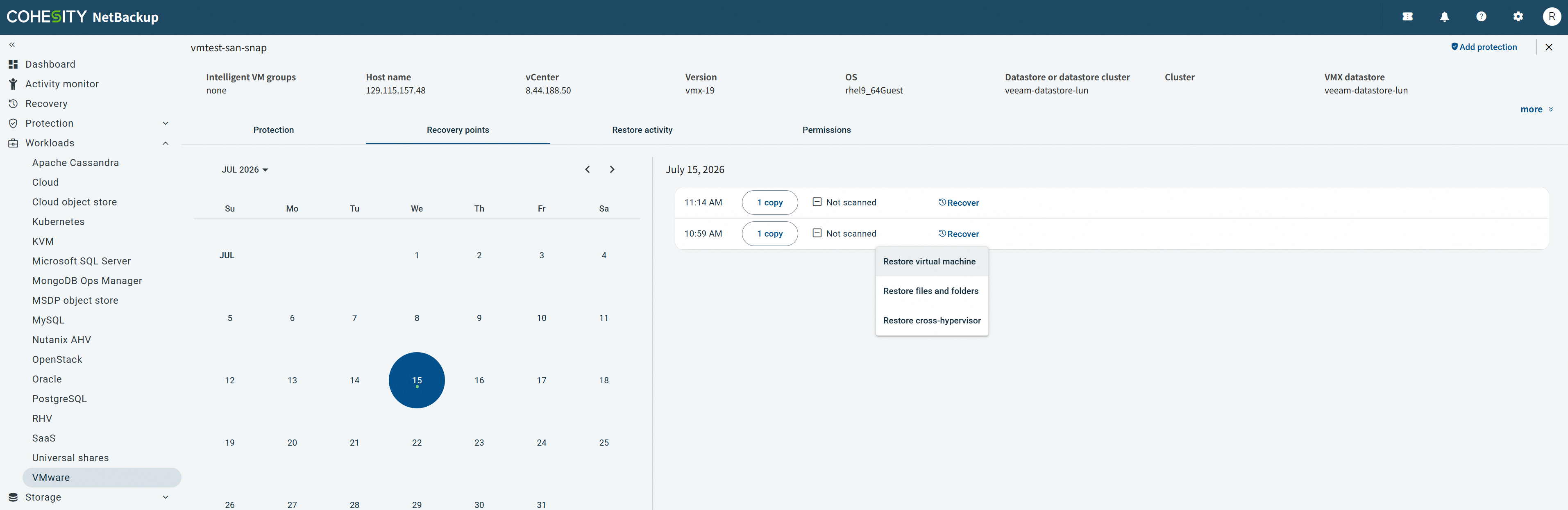The width and height of the screenshot is (1568, 510).
Task: Switch to the Restore activity tab
Action: tap(642, 130)
